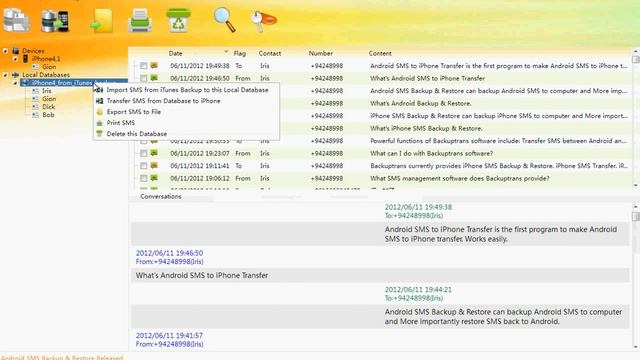Collapse the Local Databases node

pos(5,75)
